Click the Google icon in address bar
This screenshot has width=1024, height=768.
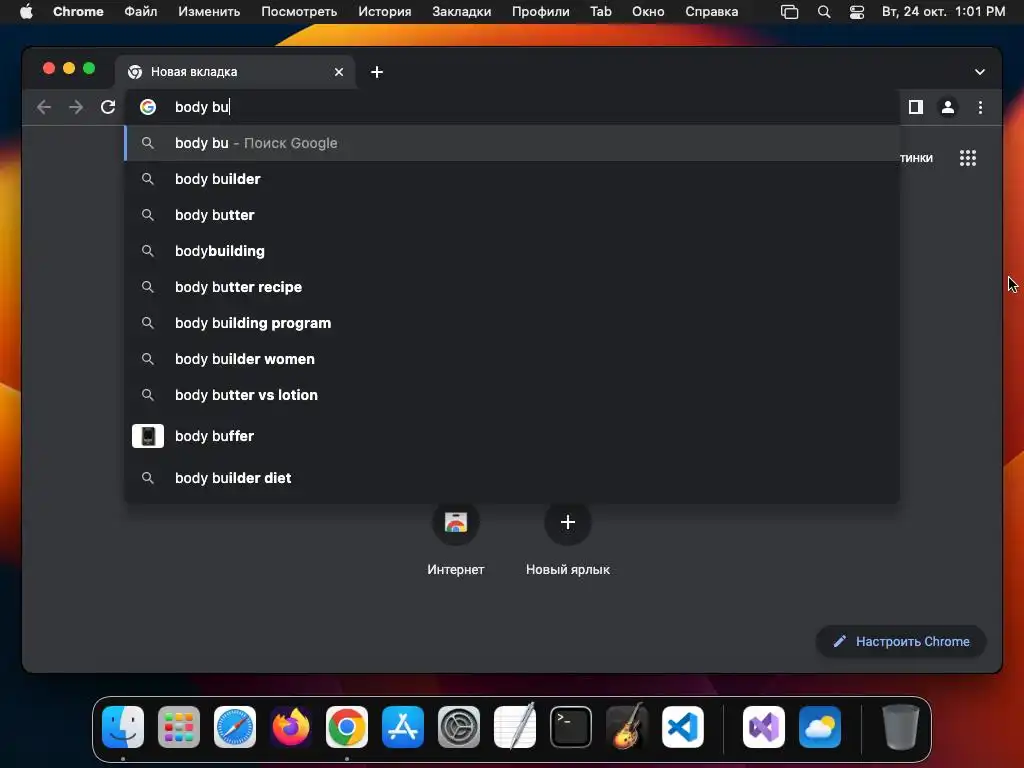click(x=148, y=106)
